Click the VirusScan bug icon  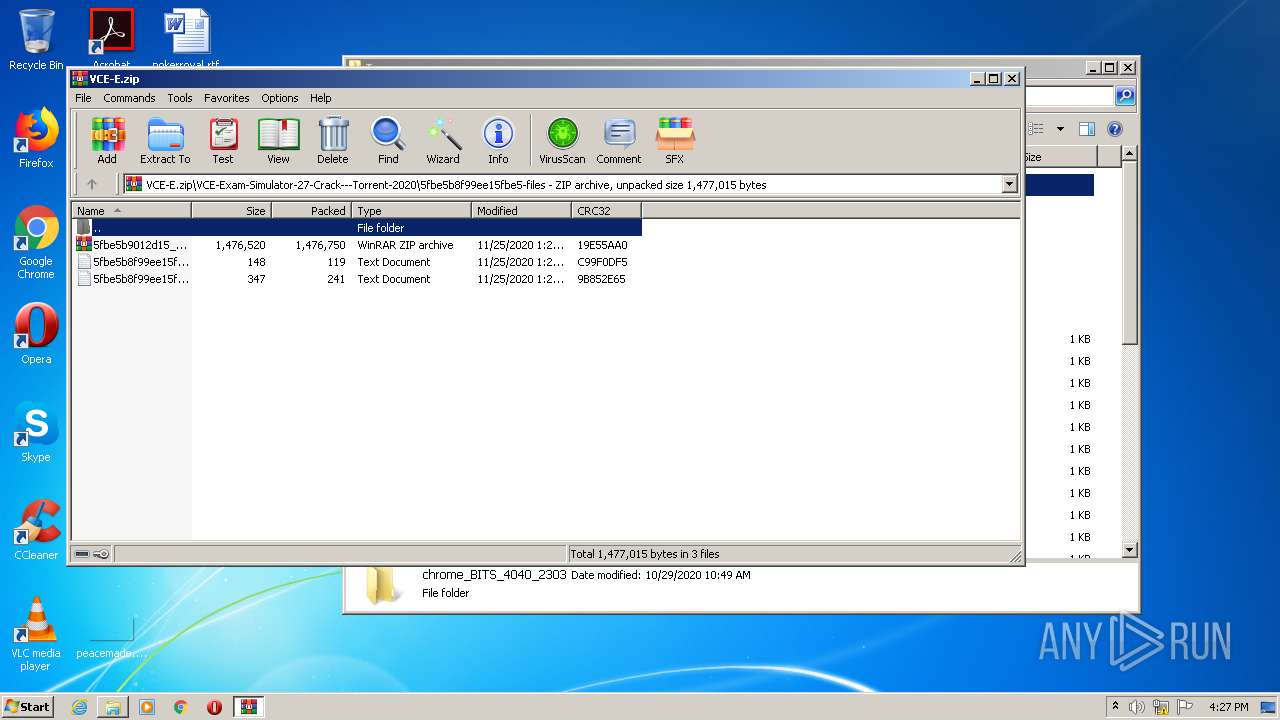tap(562, 140)
